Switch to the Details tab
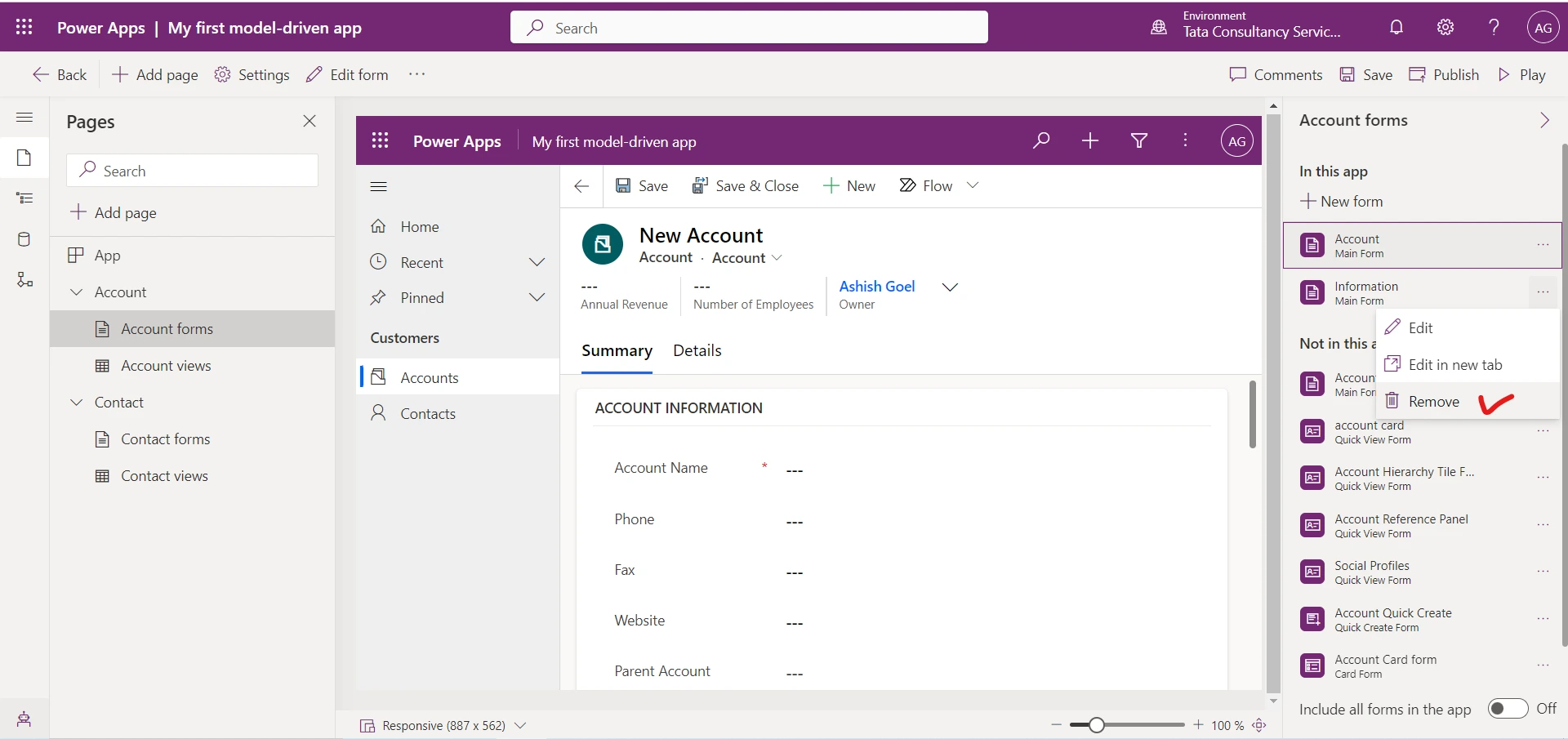This screenshot has height=739, width=1568. [697, 350]
